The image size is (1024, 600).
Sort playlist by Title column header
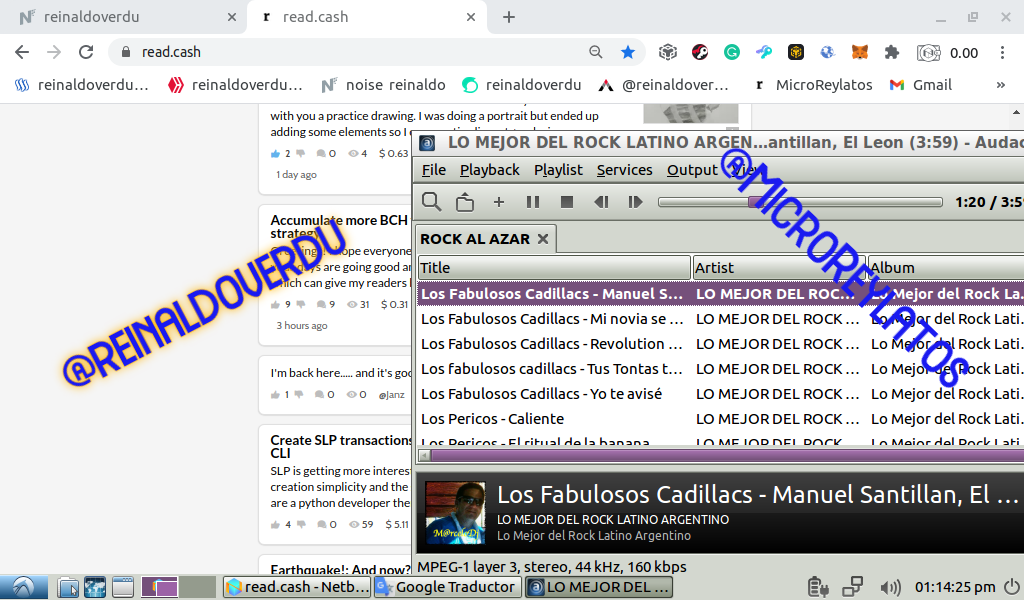click(x=554, y=268)
